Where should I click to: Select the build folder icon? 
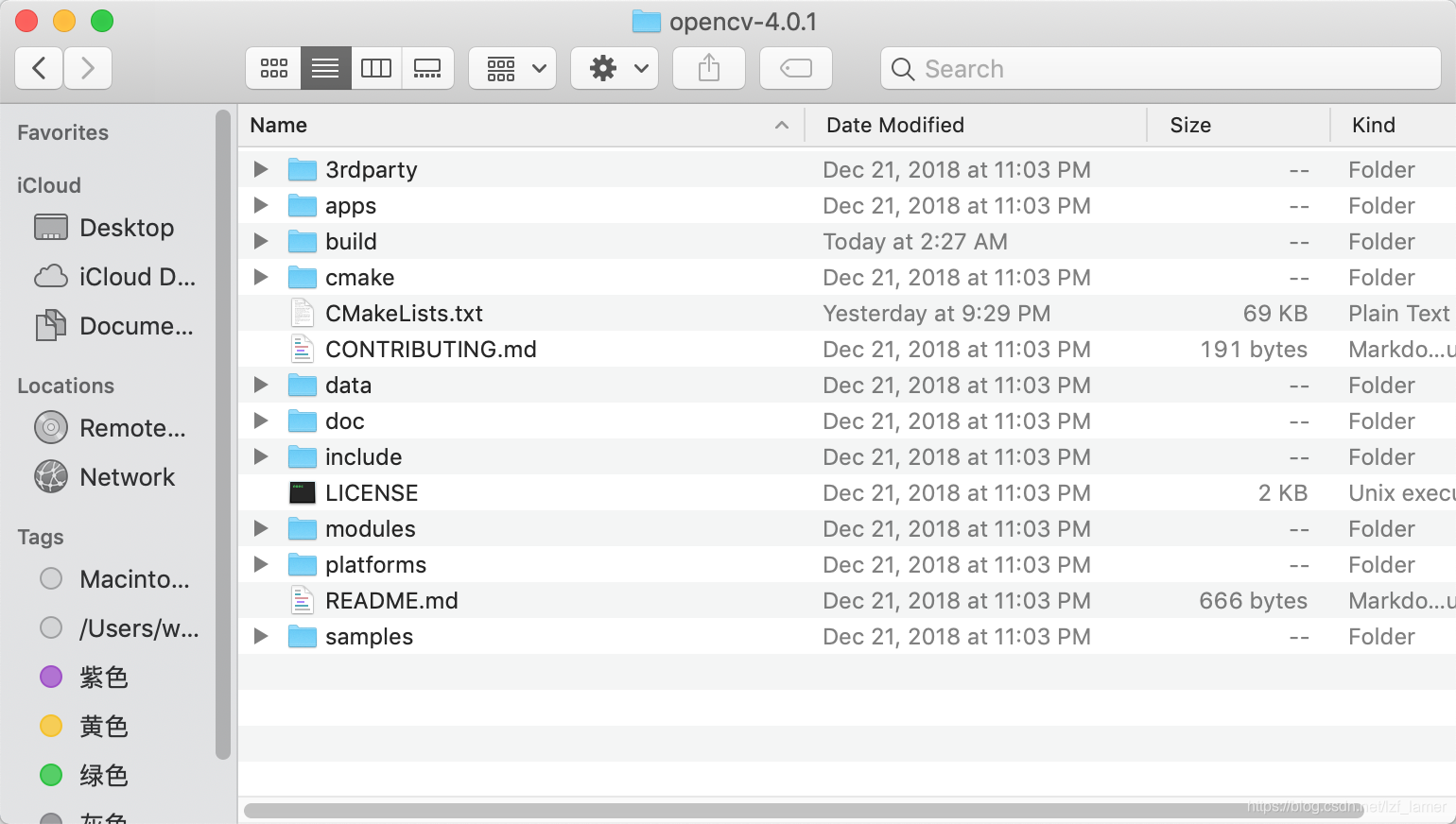click(x=303, y=241)
